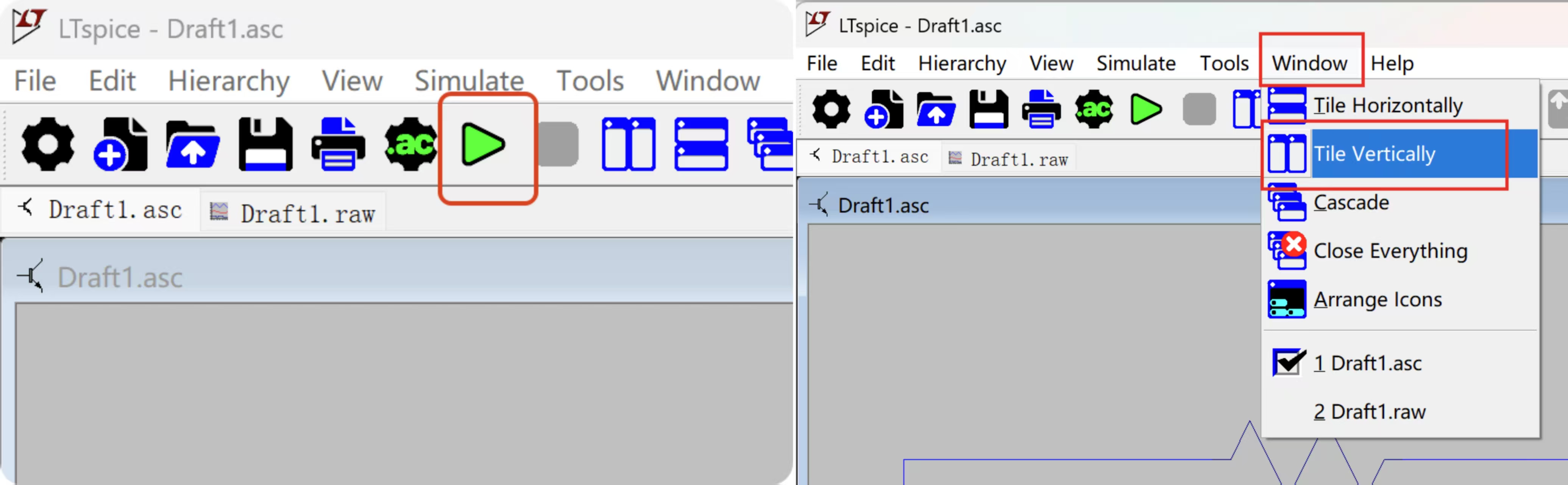Image resolution: width=1568 pixels, height=485 pixels.
Task: Open Window menu in left window
Action: (x=708, y=80)
